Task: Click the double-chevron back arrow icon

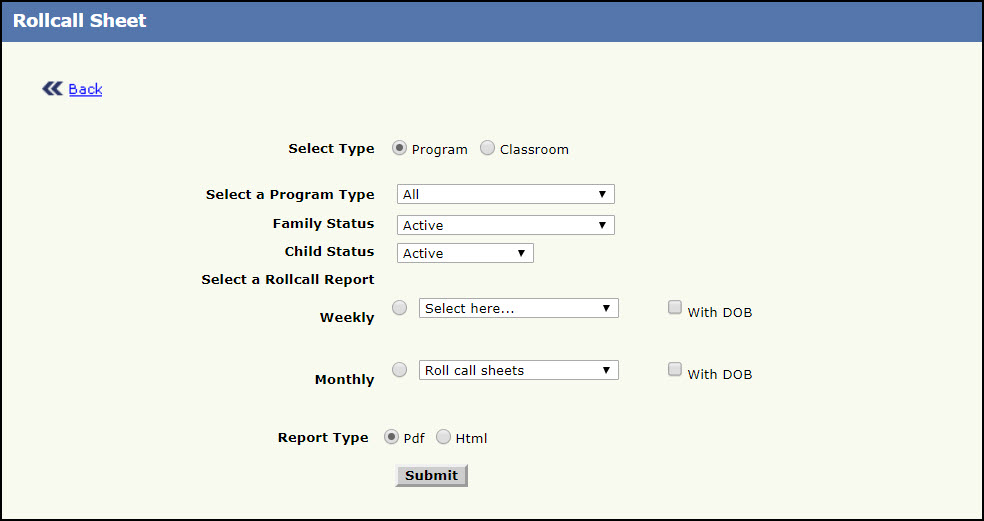Action: [x=52, y=89]
